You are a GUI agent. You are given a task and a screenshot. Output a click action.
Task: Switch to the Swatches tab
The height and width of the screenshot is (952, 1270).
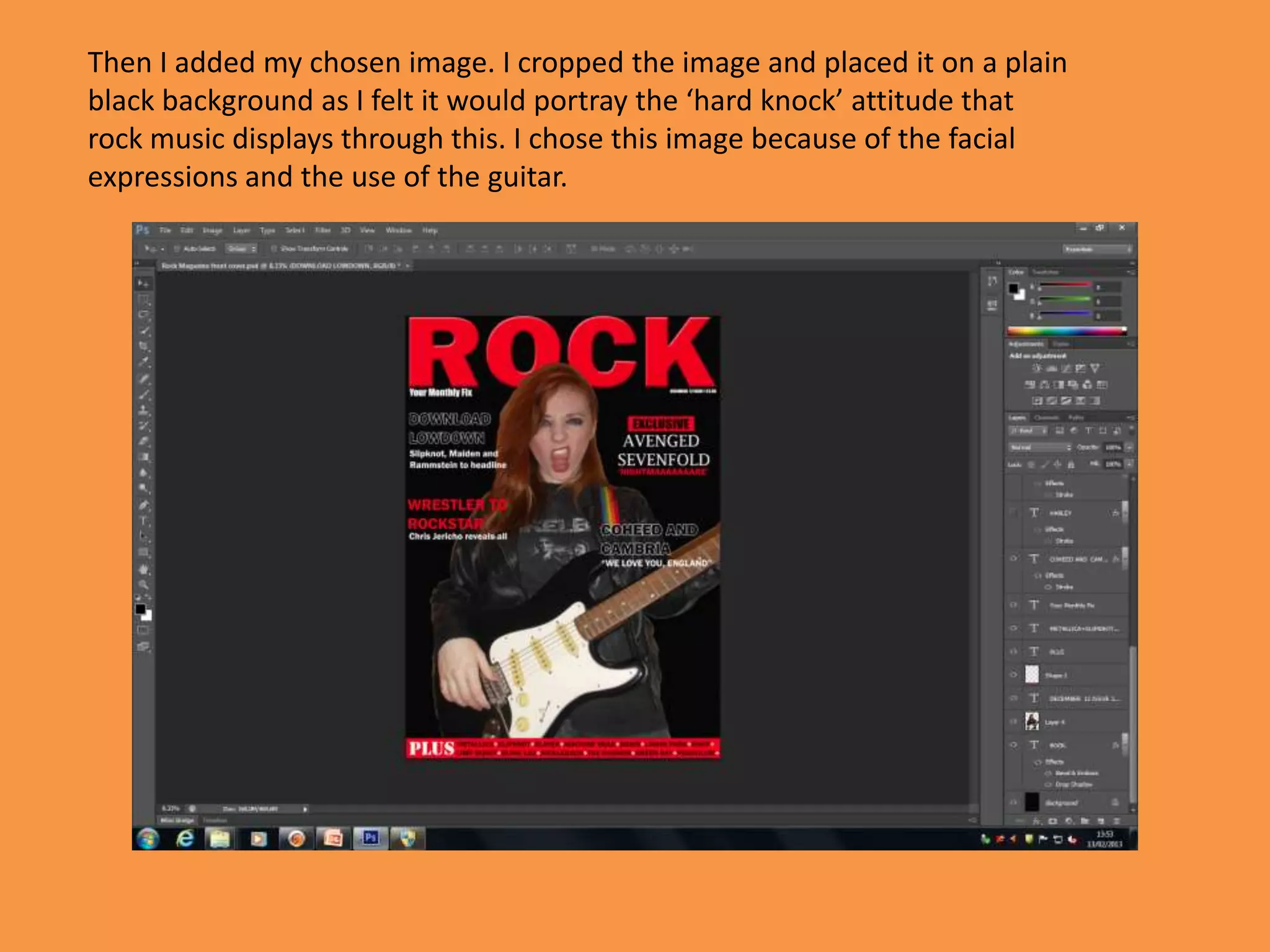tap(1046, 272)
